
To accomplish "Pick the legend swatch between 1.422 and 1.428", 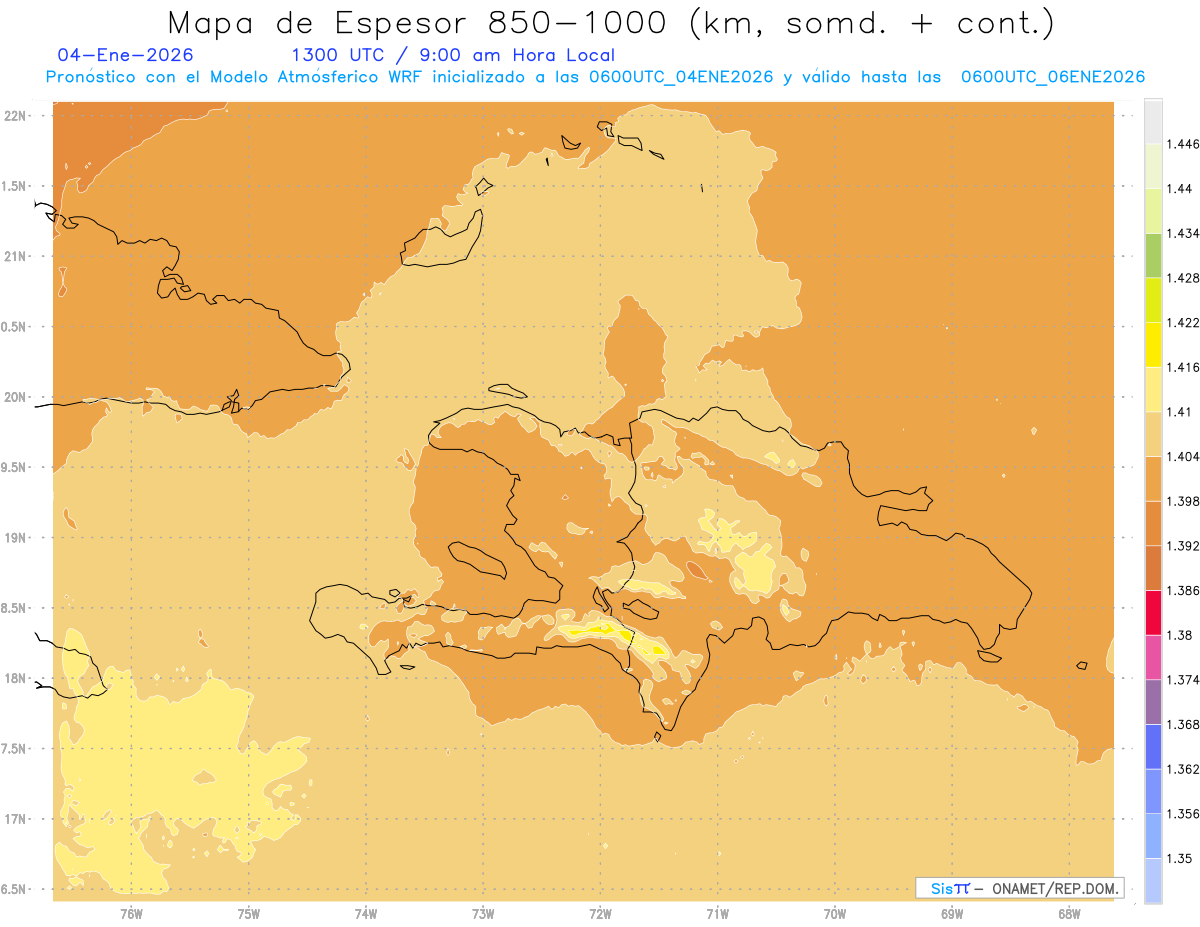I will 1154,299.
